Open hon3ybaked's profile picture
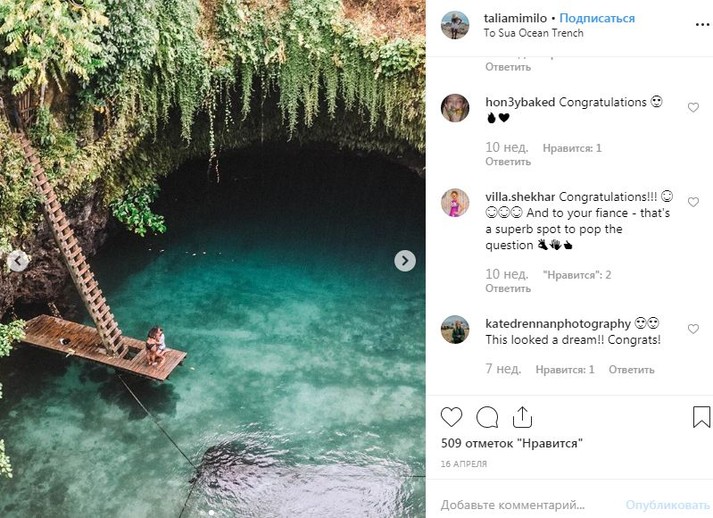The image size is (713, 518). coord(455,108)
